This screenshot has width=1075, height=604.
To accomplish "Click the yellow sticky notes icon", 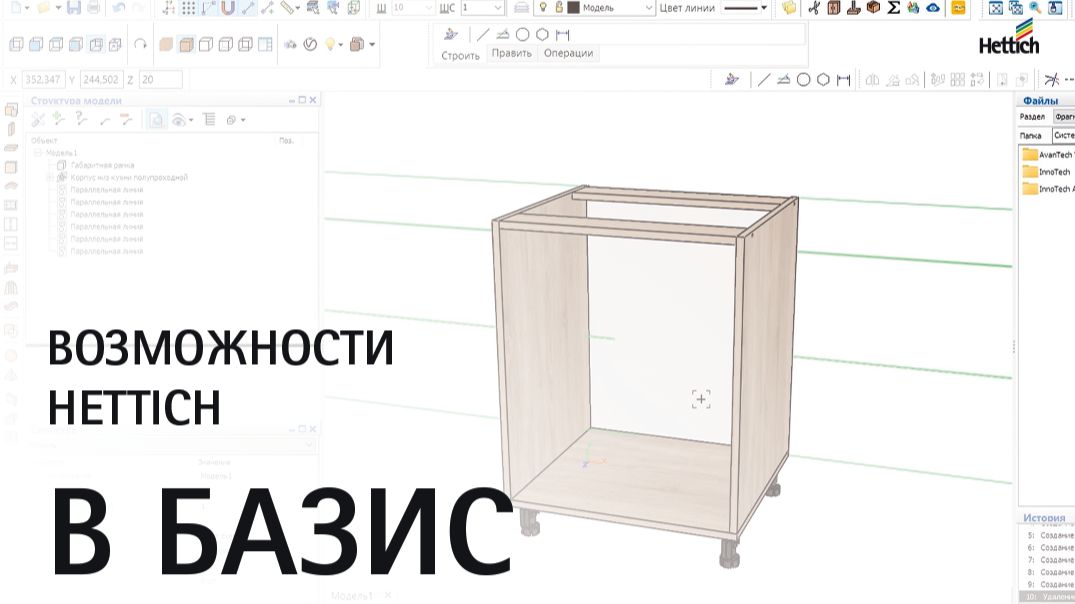I will (x=789, y=8).
